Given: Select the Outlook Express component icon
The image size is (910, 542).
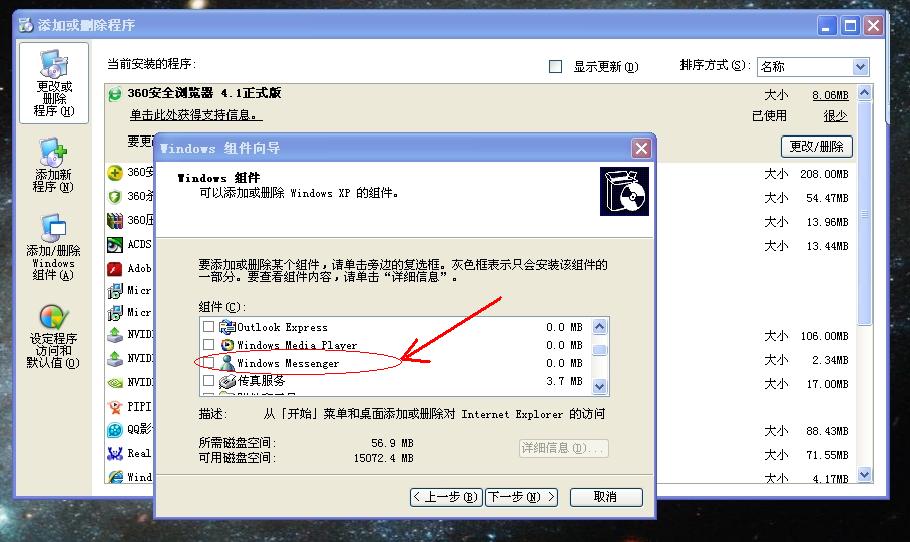Looking at the screenshot, I should click(x=227, y=327).
